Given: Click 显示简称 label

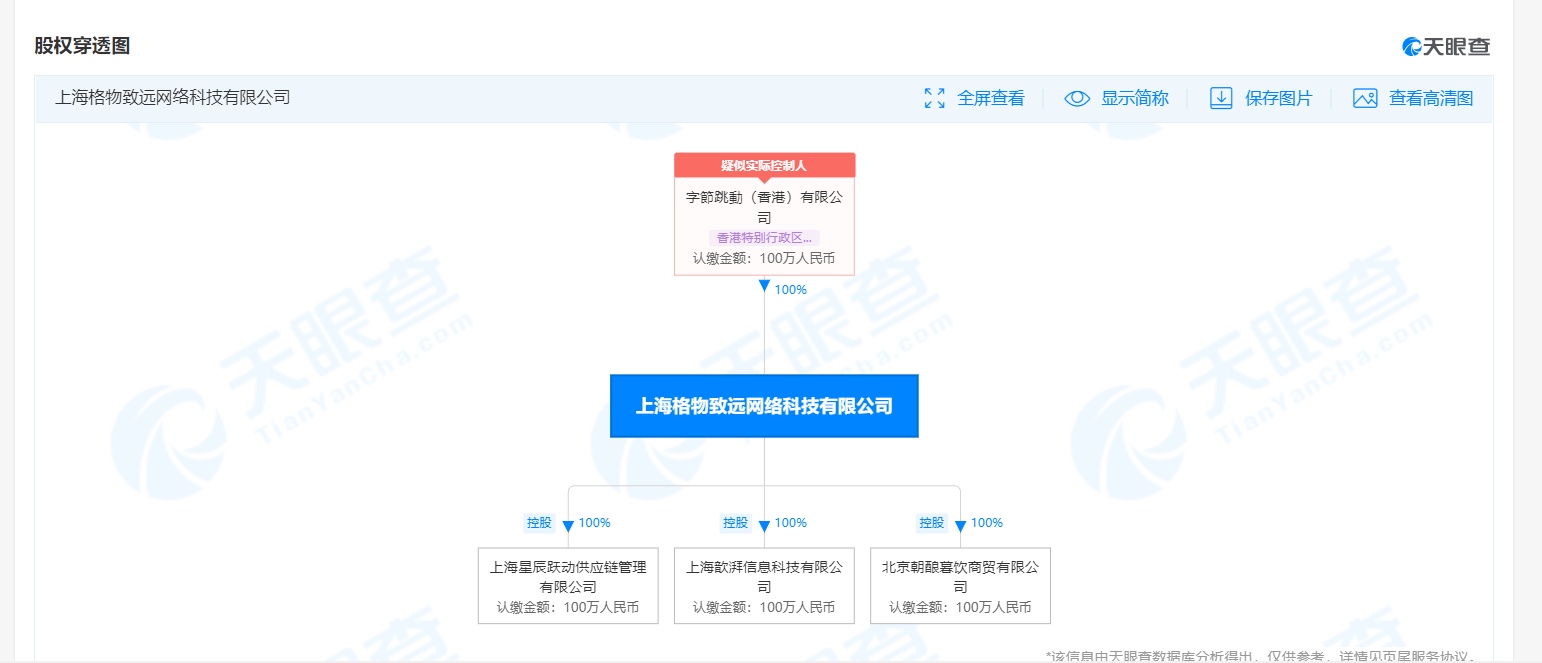Looking at the screenshot, I should tap(1135, 98).
